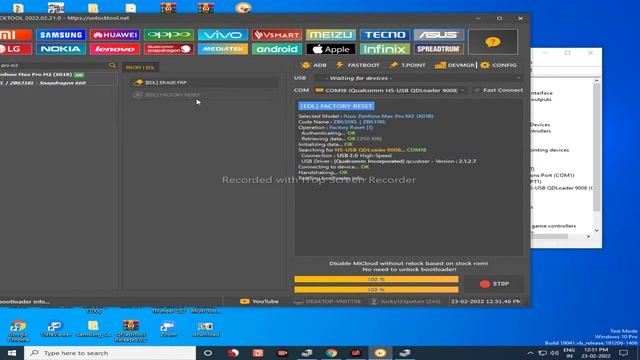Image resolution: width=640 pixels, height=360 pixels.
Task: Select Communications Port (COM1) in Device Manager
Action: pyautogui.click(x=553, y=175)
